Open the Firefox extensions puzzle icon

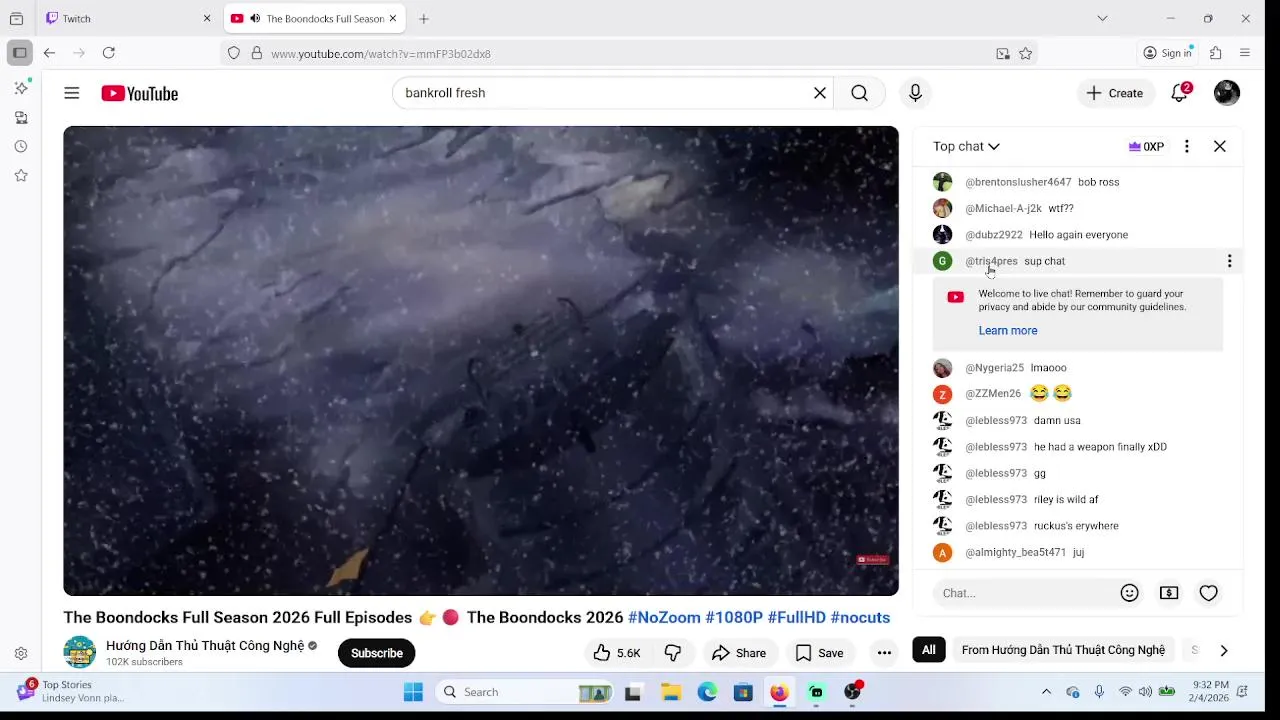pyautogui.click(x=1216, y=53)
